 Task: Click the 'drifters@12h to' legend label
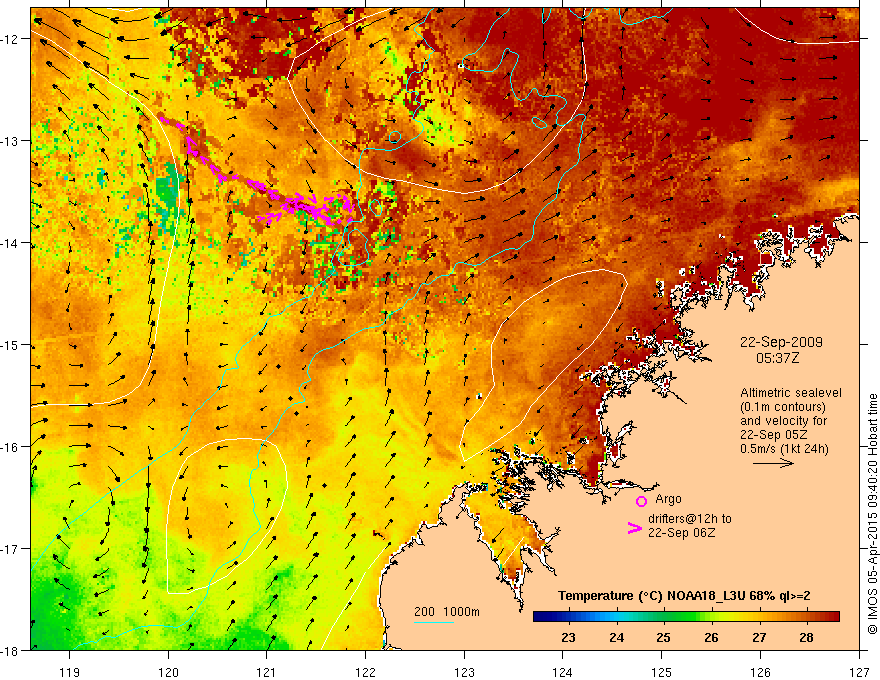click(690, 519)
